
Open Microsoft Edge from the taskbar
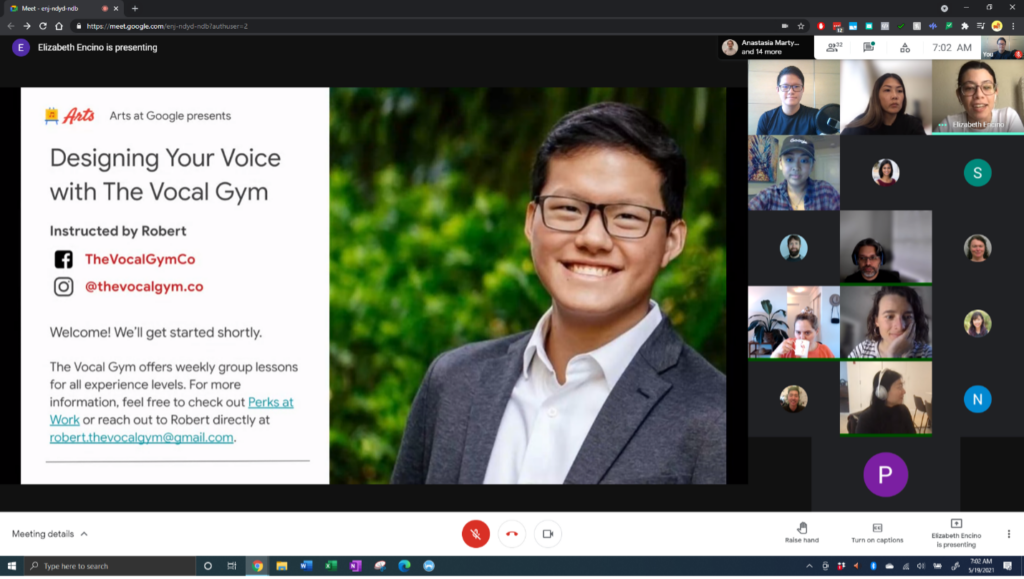[404, 566]
